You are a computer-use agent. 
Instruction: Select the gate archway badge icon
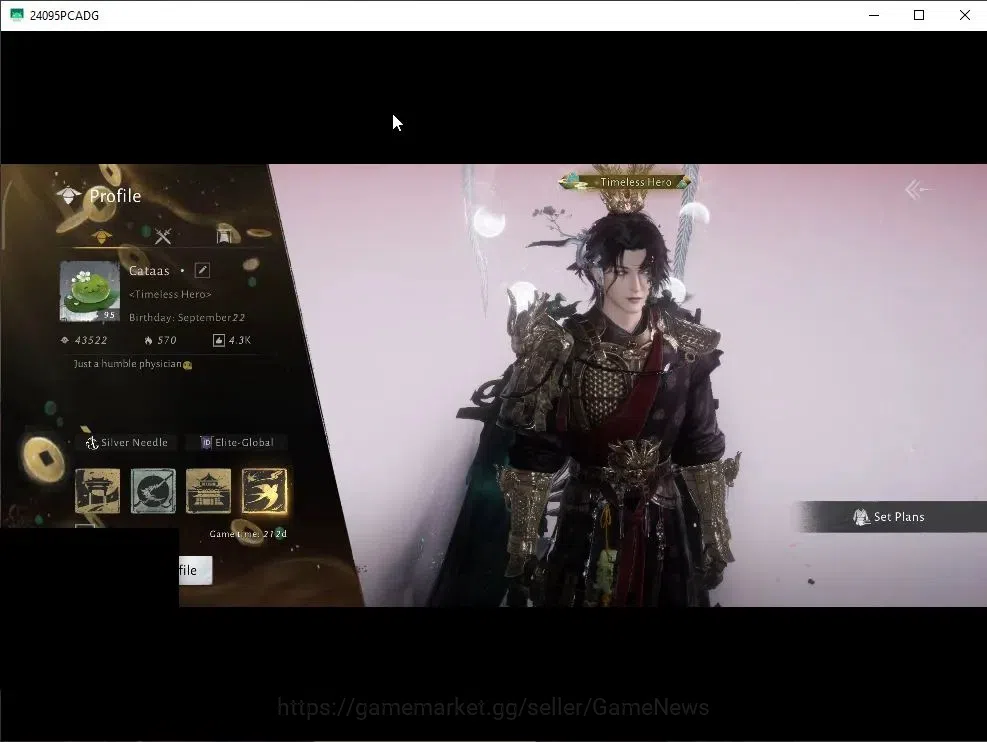pyautogui.click(x=98, y=491)
